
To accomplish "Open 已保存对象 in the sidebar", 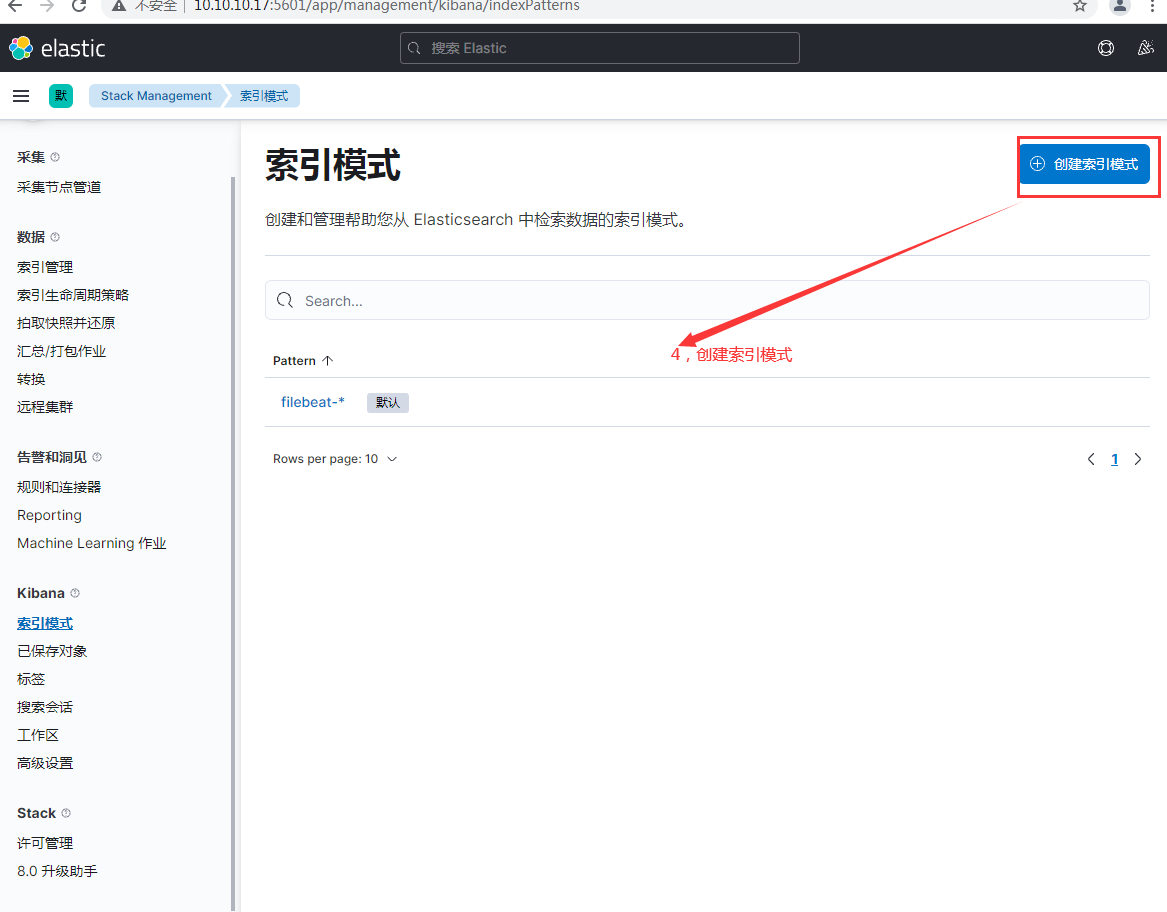I will pos(52,651).
